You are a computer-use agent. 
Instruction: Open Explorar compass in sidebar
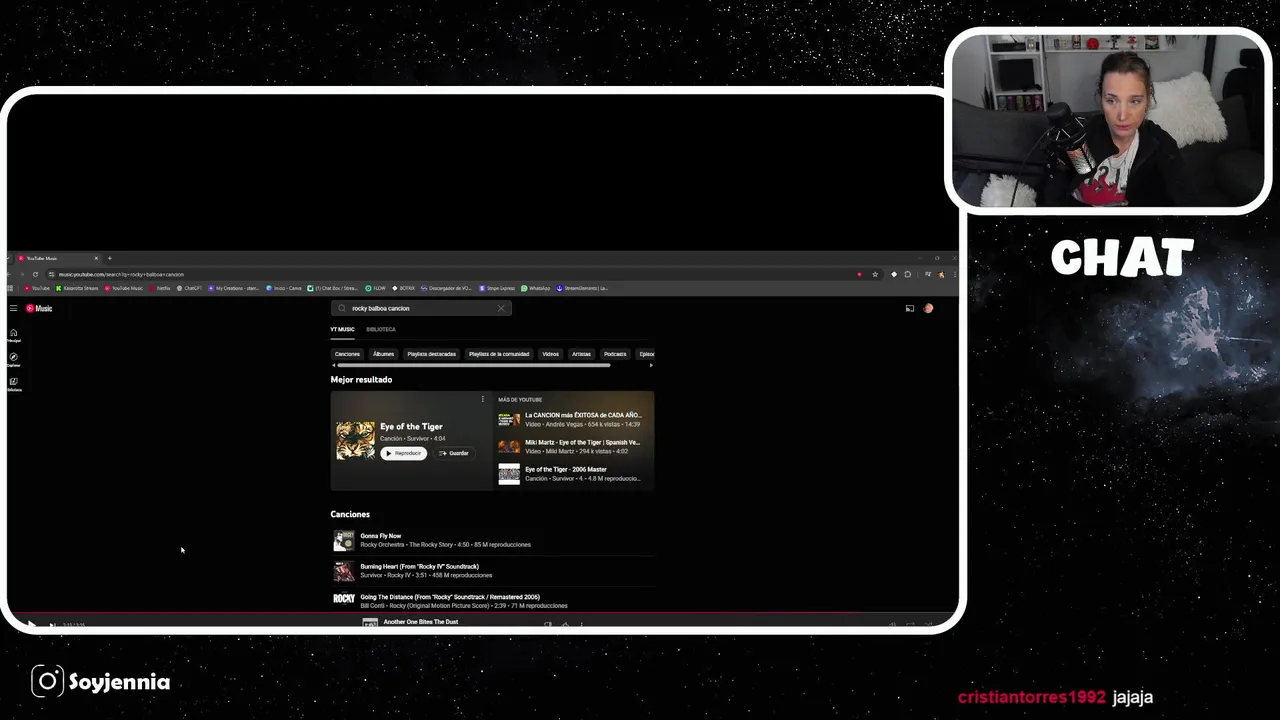tap(13, 358)
